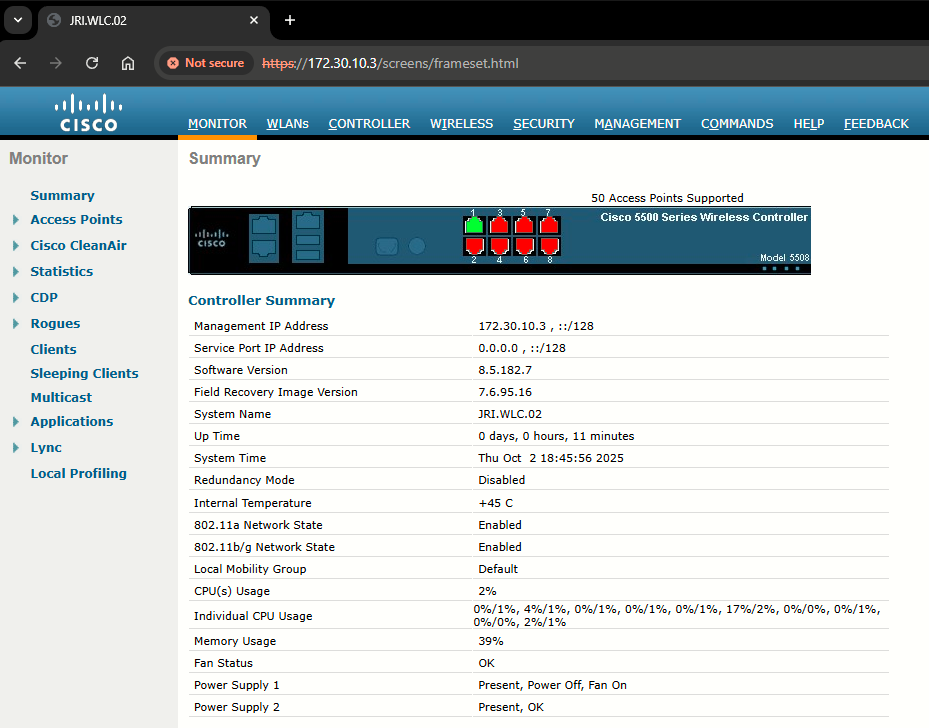Open Sleeping Clients in sidebar
The width and height of the screenshot is (929, 728).
coord(84,373)
